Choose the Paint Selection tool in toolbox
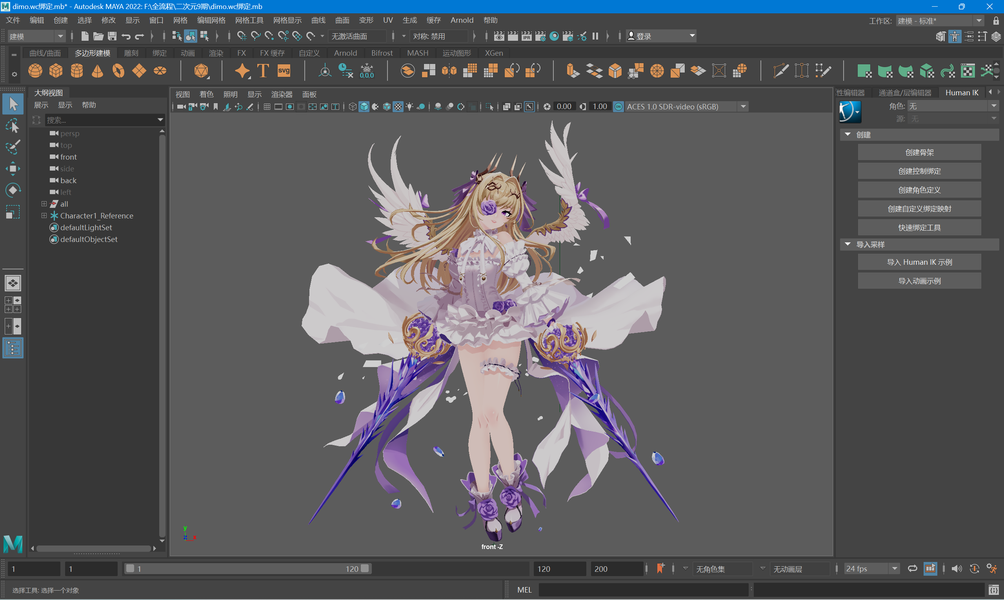 click(x=13, y=147)
